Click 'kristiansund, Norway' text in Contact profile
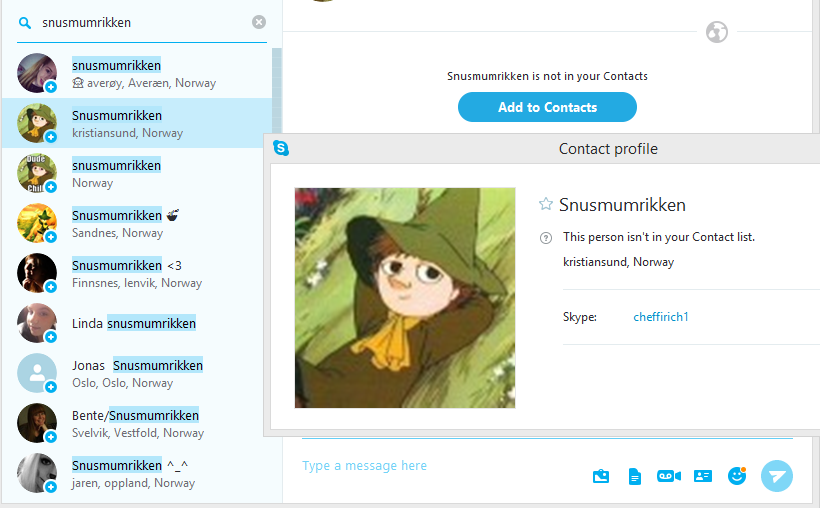This screenshot has height=508, width=820. coord(618,262)
